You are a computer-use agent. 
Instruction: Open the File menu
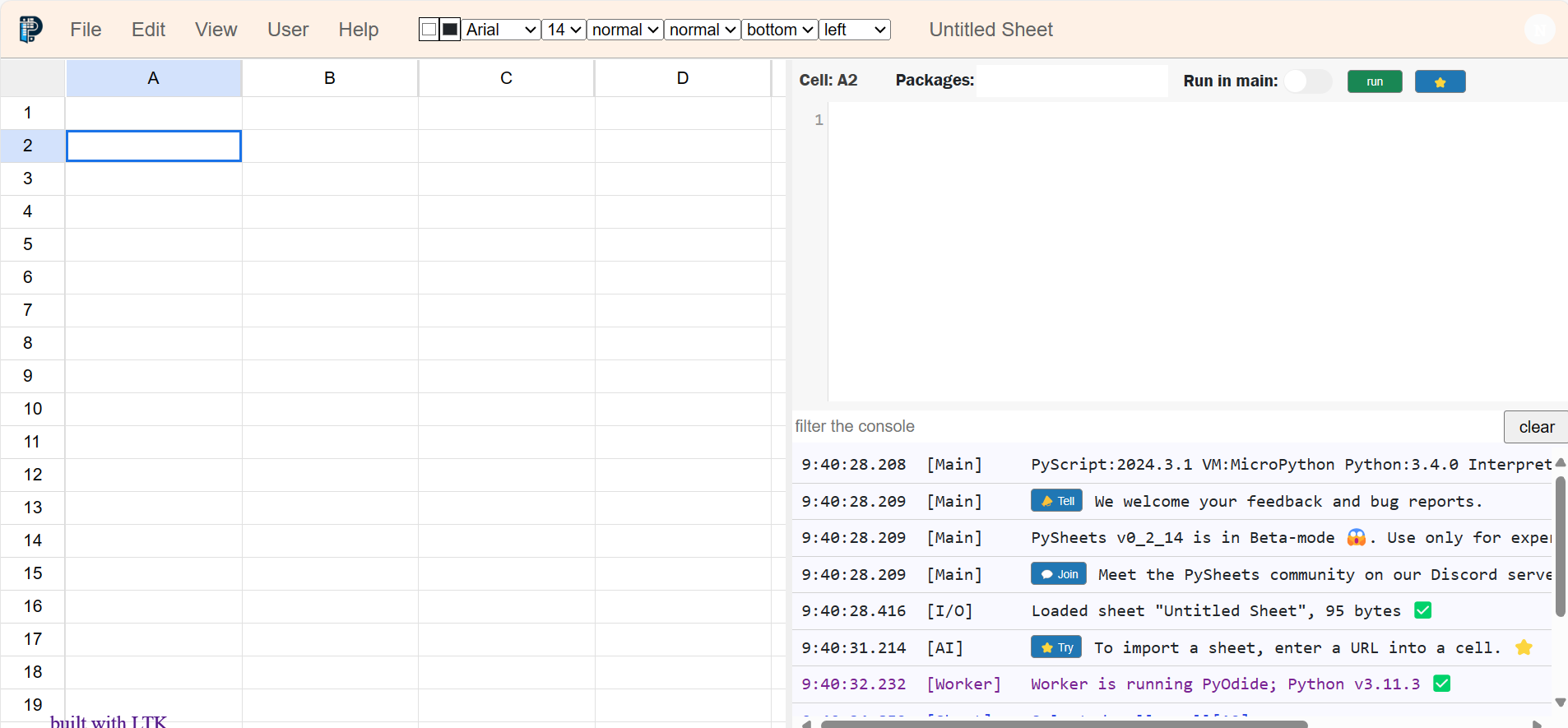coord(86,30)
